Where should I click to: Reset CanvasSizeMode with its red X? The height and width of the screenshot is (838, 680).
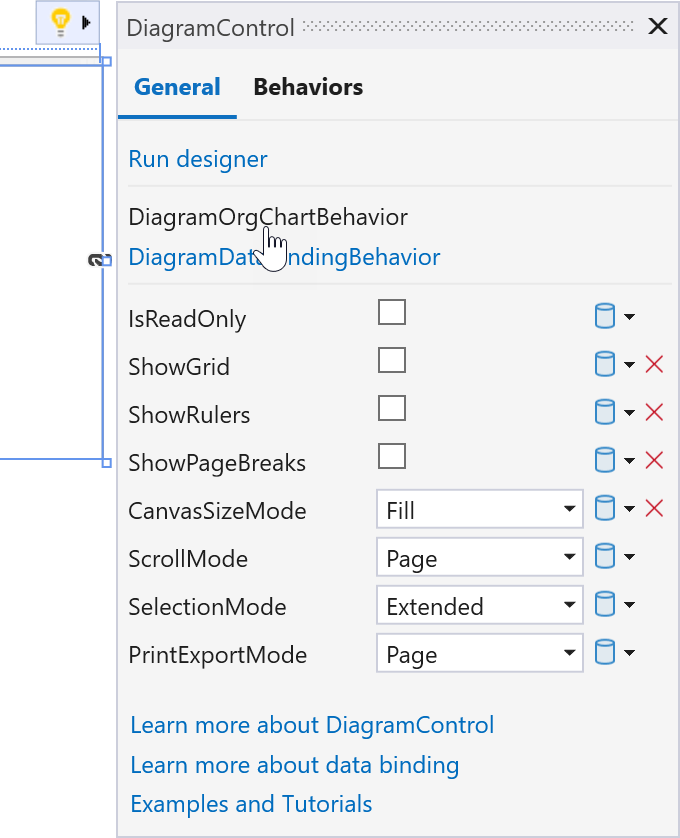(655, 509)
